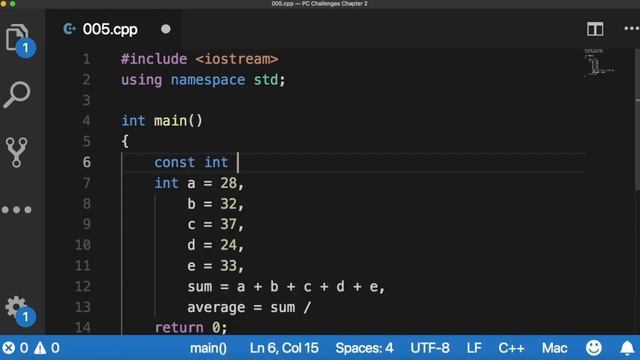The width and height of the screenshot is (640, 360).
Task: Click the C++ file icon on the tab
Action: [x=69, y=29]
